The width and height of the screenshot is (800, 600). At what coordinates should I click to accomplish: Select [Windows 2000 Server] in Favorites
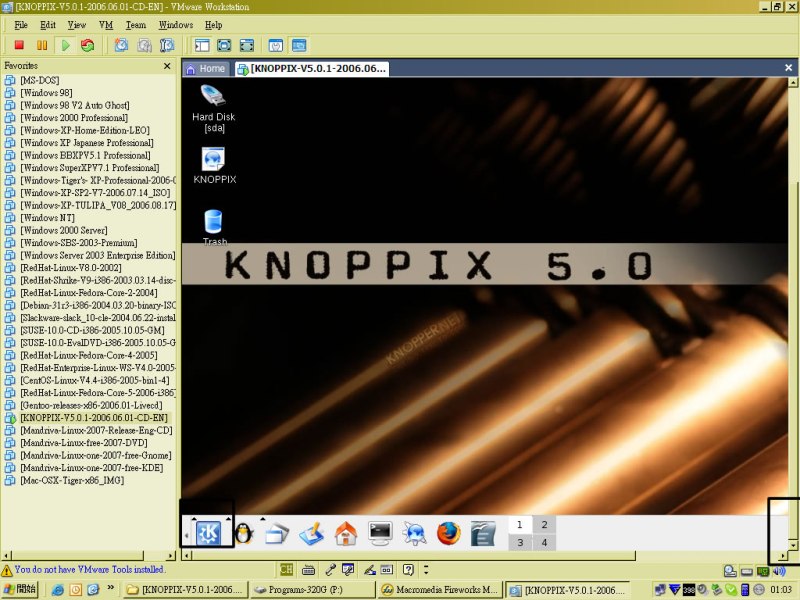pyautogui.click(x=64, y=230)
